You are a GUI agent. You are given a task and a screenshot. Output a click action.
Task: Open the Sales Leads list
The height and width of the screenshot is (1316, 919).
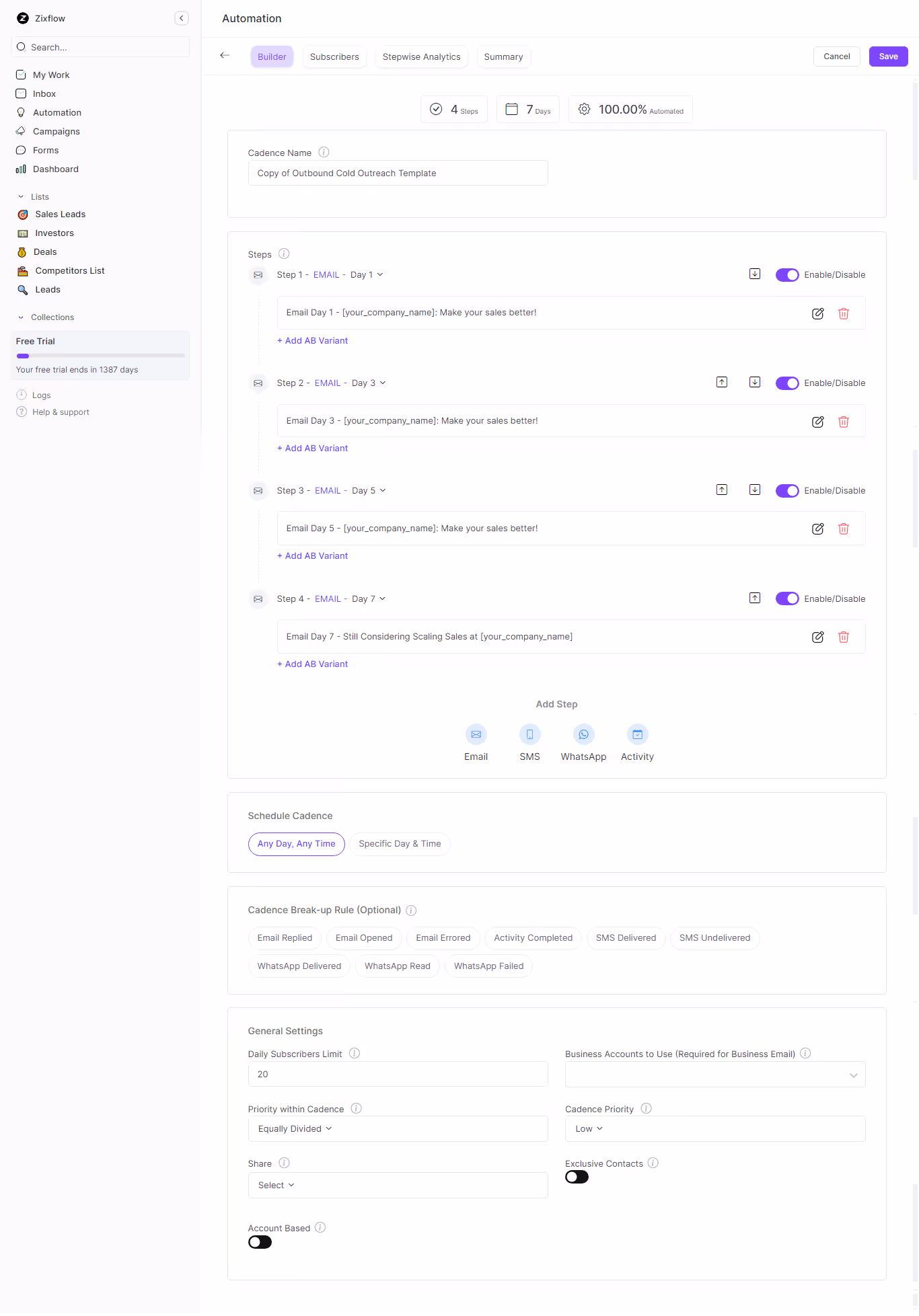(60, 215)
